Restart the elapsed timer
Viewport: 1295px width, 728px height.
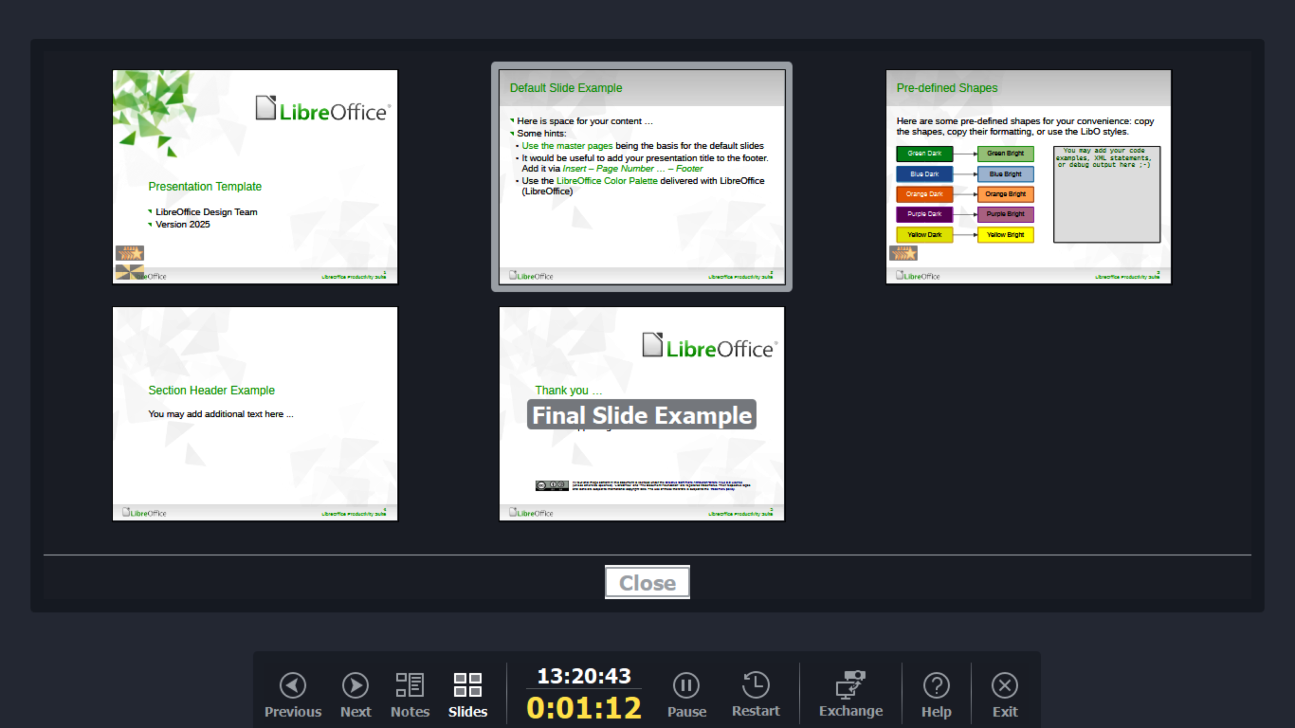click(755, 695)
